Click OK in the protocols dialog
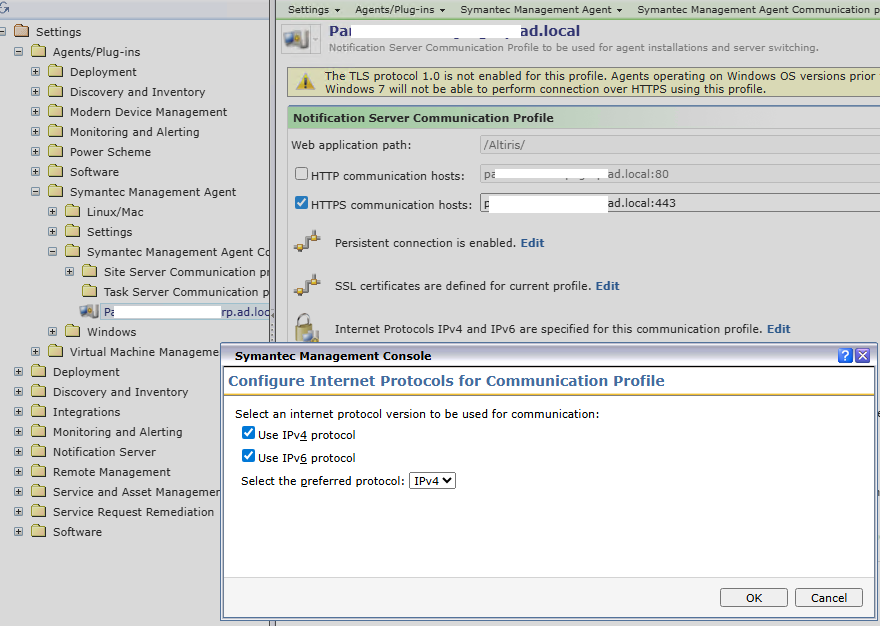Image resolution: width=880 pixels, height=626 pixels. [753, 597]
